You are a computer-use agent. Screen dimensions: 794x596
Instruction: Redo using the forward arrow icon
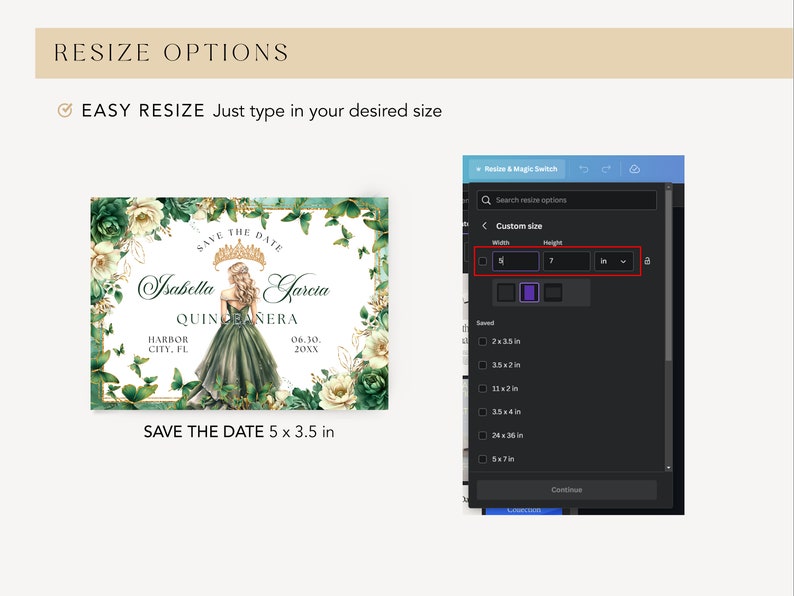click(x=606, y=169)
